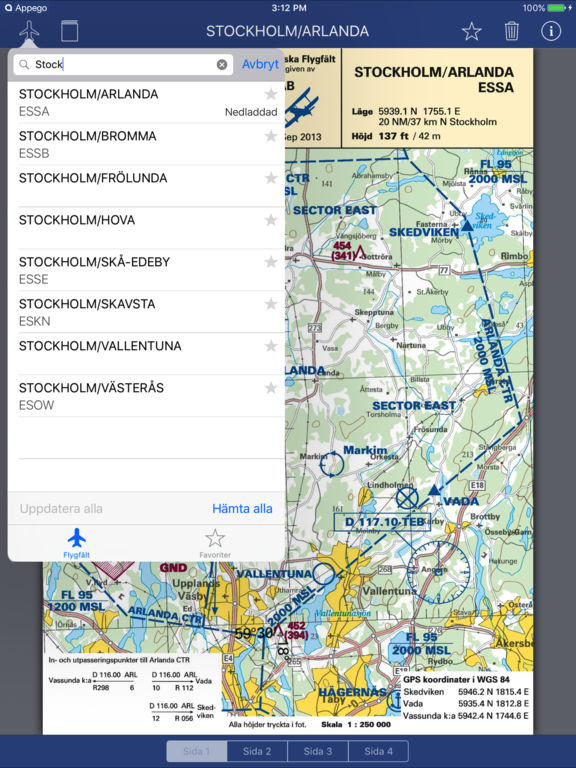Screen dimensions: 576x768
Task: Select STOCKHOLM/ARLANDA in the results list
Action: 146,102
